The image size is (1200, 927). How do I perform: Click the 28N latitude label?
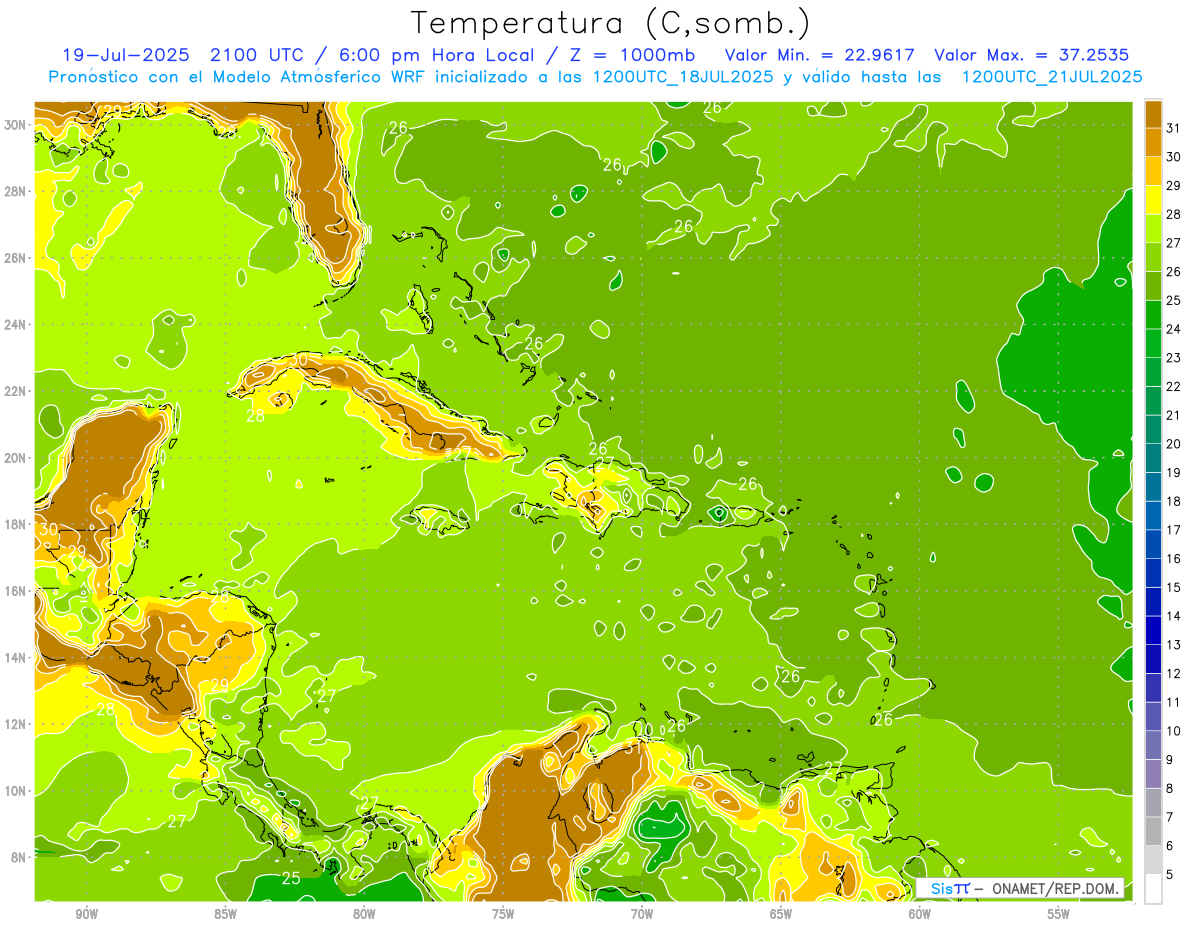[15, 191]
